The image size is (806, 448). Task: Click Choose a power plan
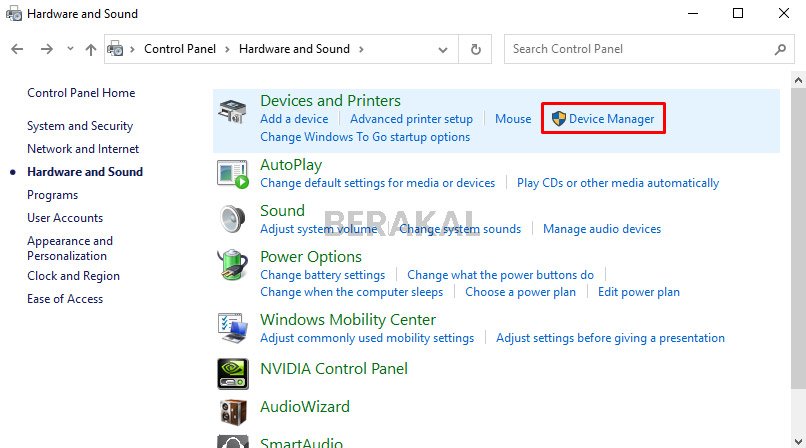pos(520,292)
